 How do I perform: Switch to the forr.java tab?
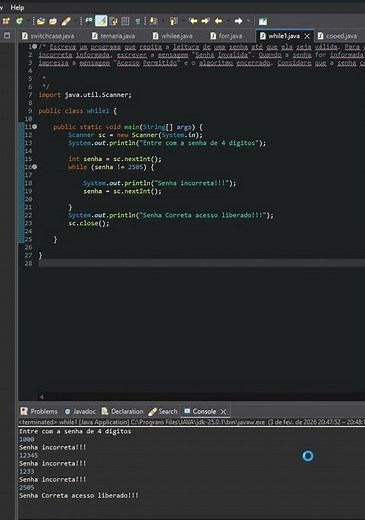point(226,36)
